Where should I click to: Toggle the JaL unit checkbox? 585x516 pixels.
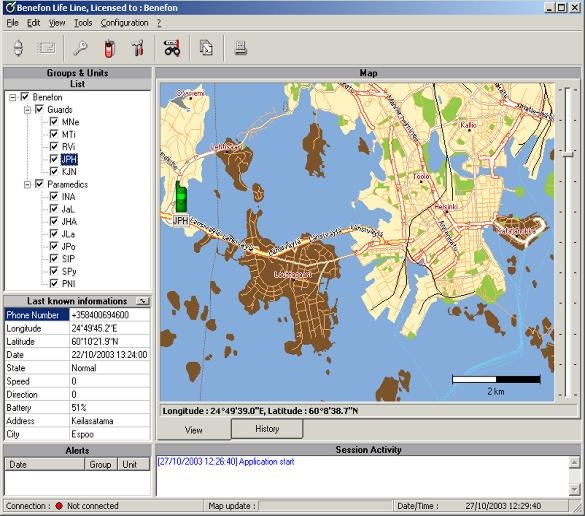[54, 209]
